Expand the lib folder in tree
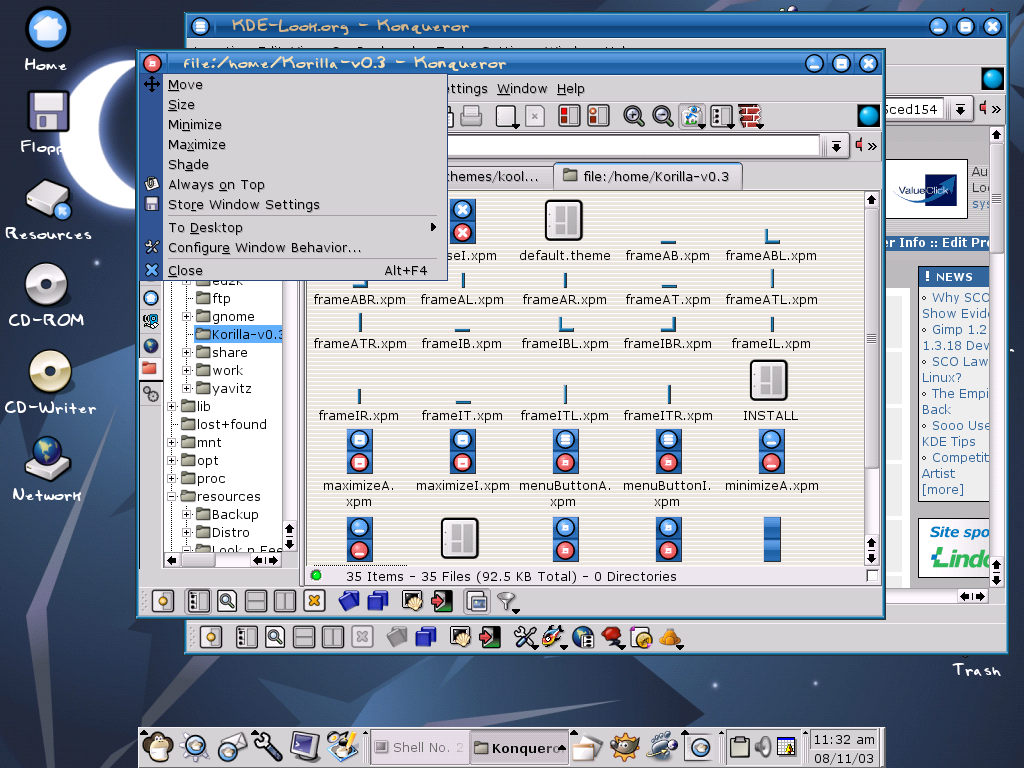1024x768 pixels. (172, 406)
